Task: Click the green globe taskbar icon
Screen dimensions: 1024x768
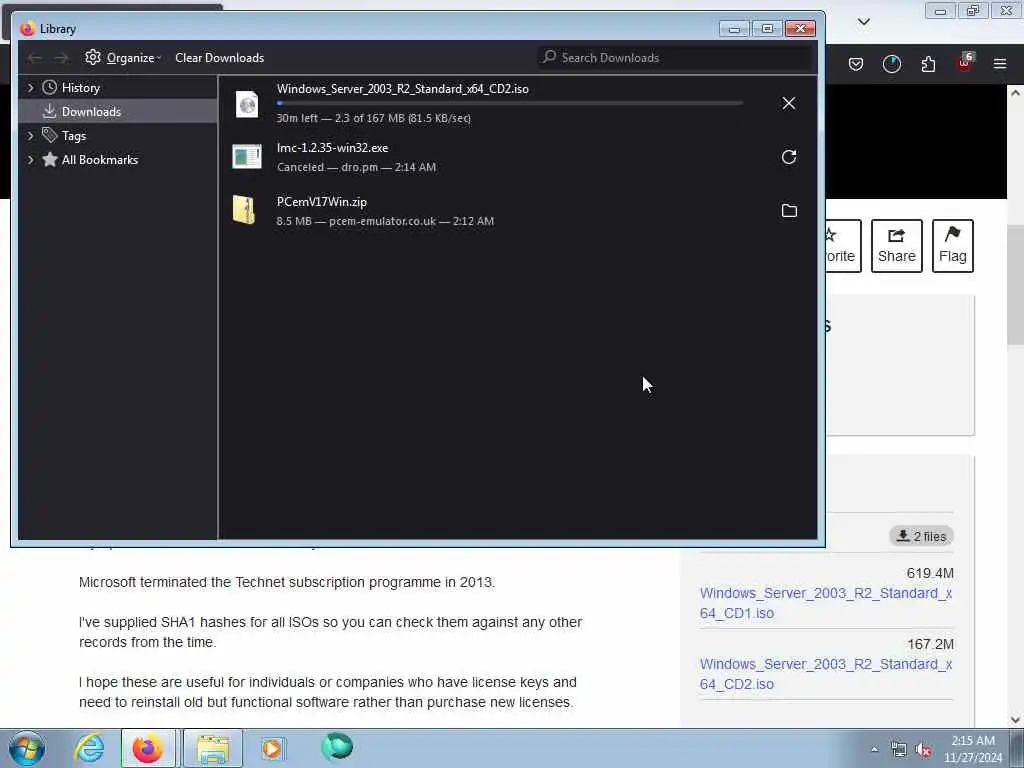Action: pyautogui.click(x=337, y=747)
